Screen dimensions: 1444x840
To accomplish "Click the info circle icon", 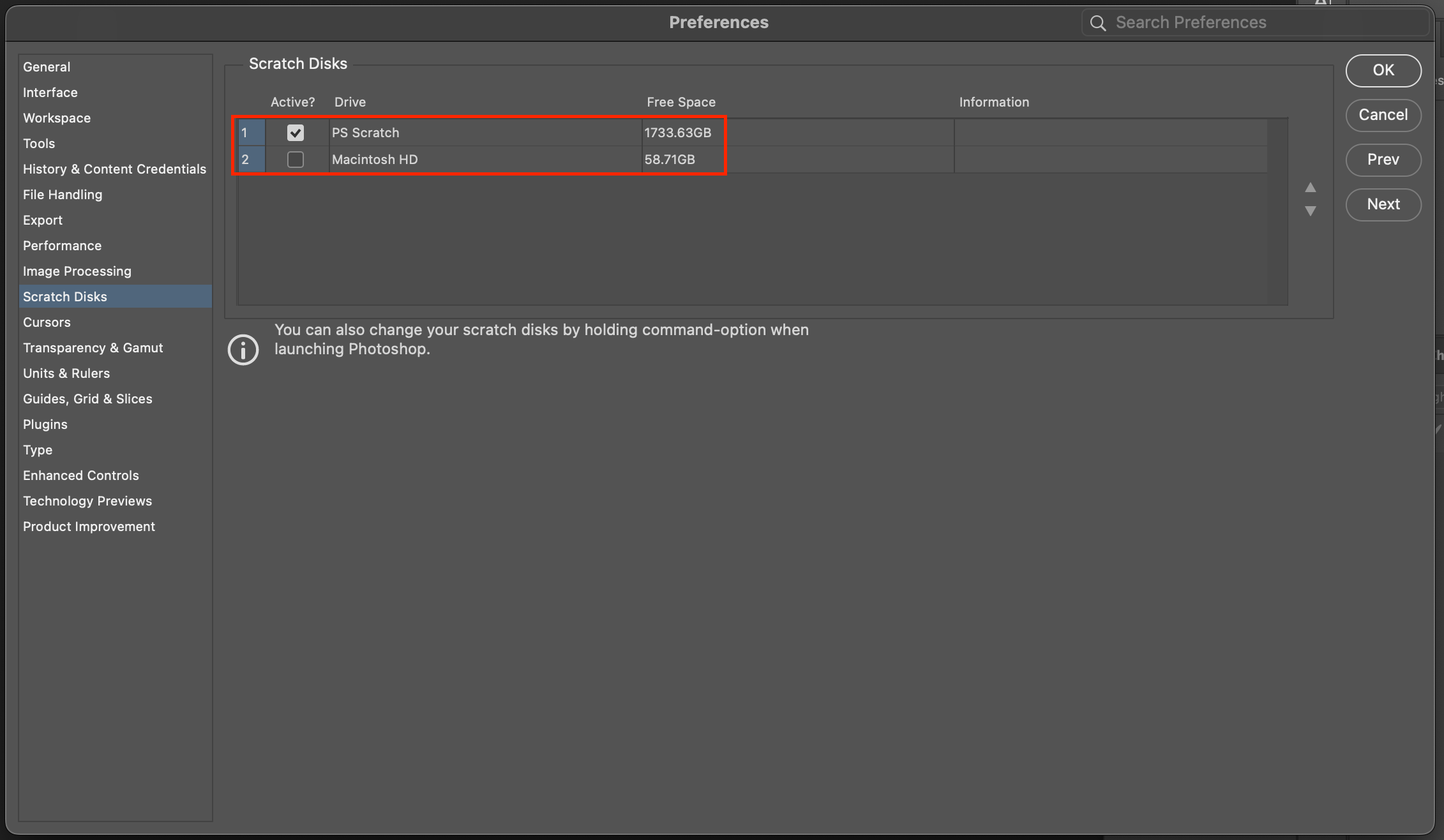I will point(243,349).
